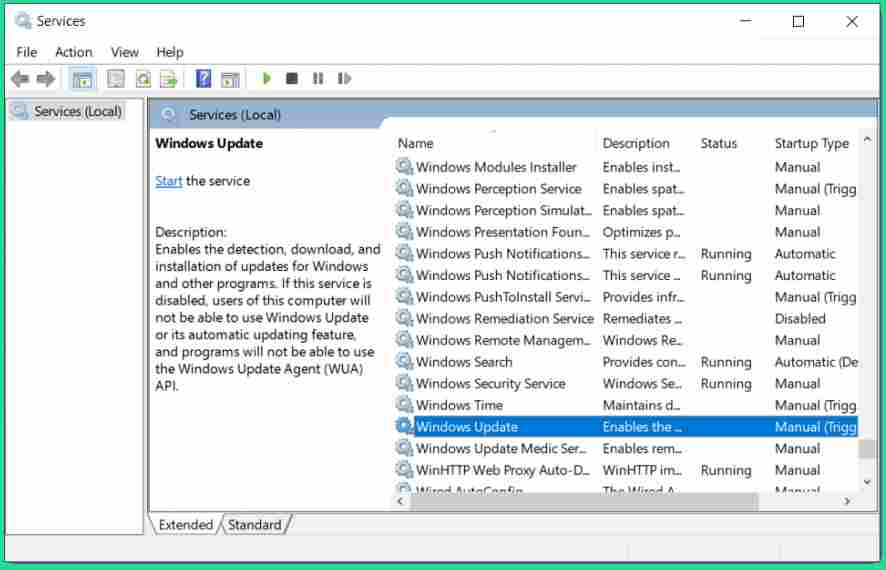This screenshot has height=570, width=886.
Task: Select the Windows Update Medic Ser... name
Action: (x=501, y=449)
